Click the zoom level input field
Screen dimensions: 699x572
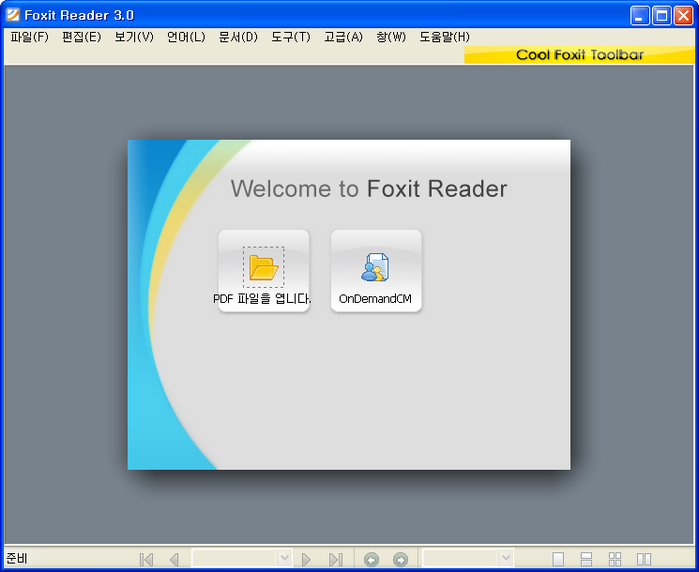click(x=461, y=558)
